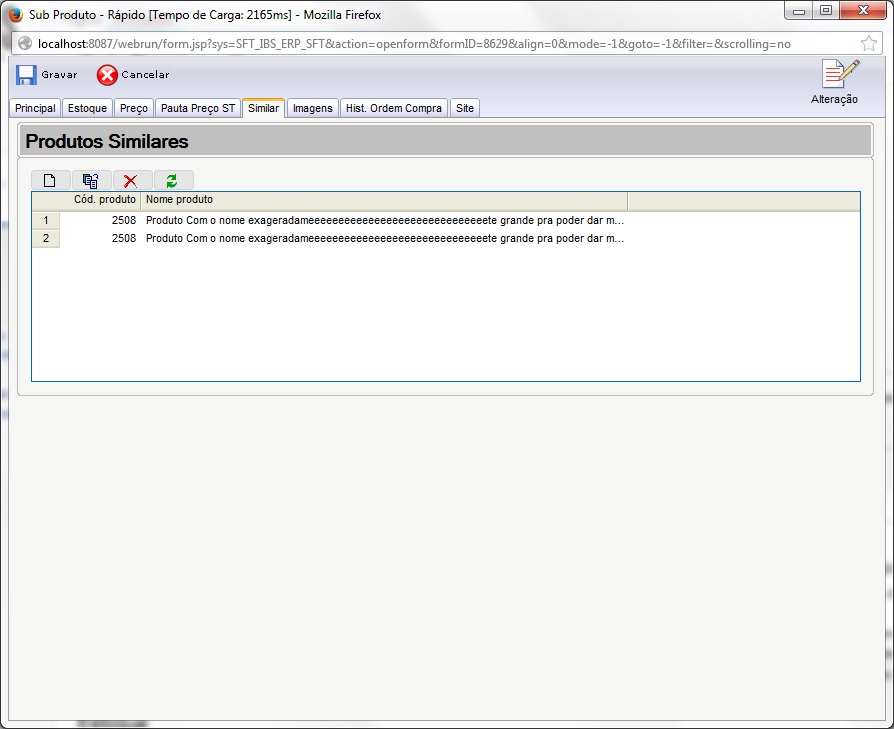
Task: Click the red Cancelar icon
Action: coord(107,75)
